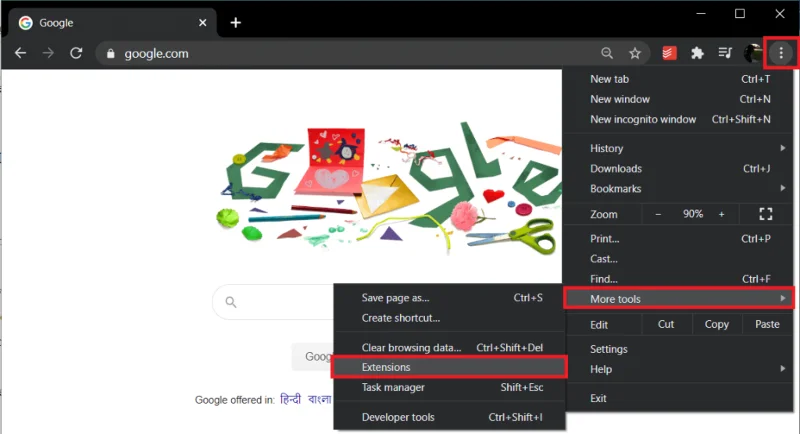The height and width of the screenshot is (434, 800).
Task: Click Copy in the Edit row
Action: (x=716, y=324)
